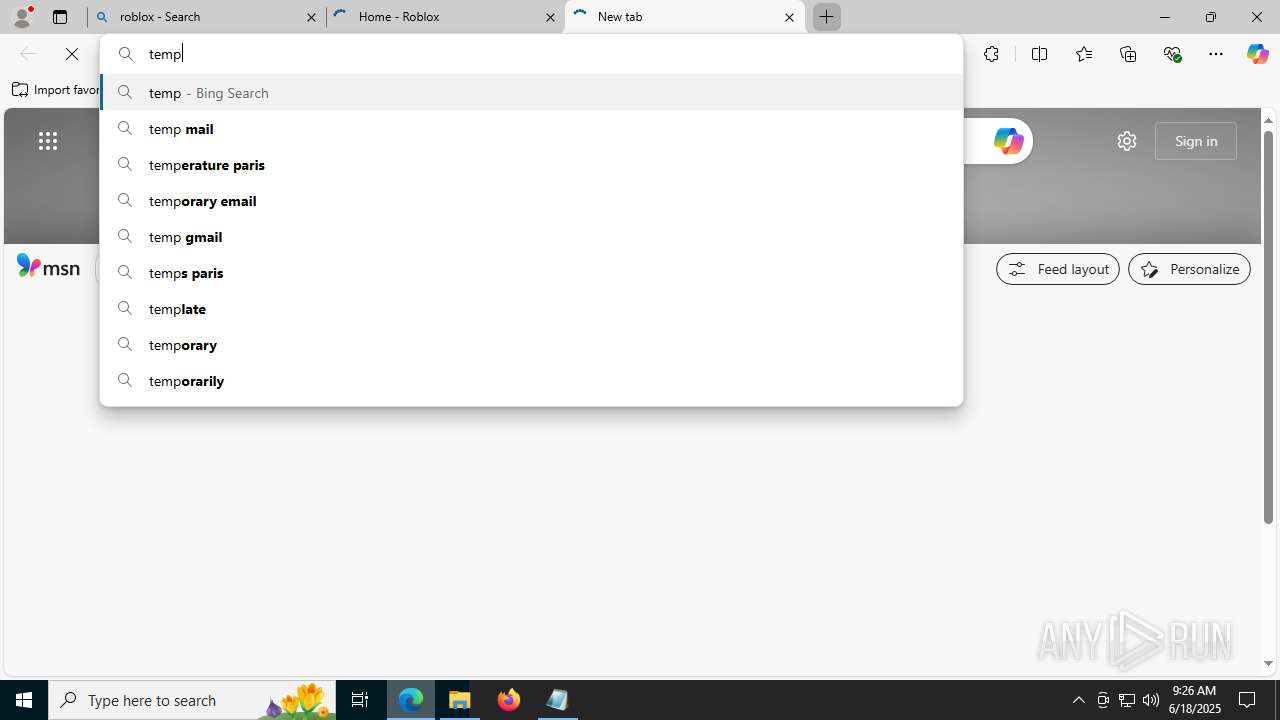Image resolution: width=1280 pixels, height=720 pixels.
Task: Toggle Split screen icon
Action: (1039, 54)
